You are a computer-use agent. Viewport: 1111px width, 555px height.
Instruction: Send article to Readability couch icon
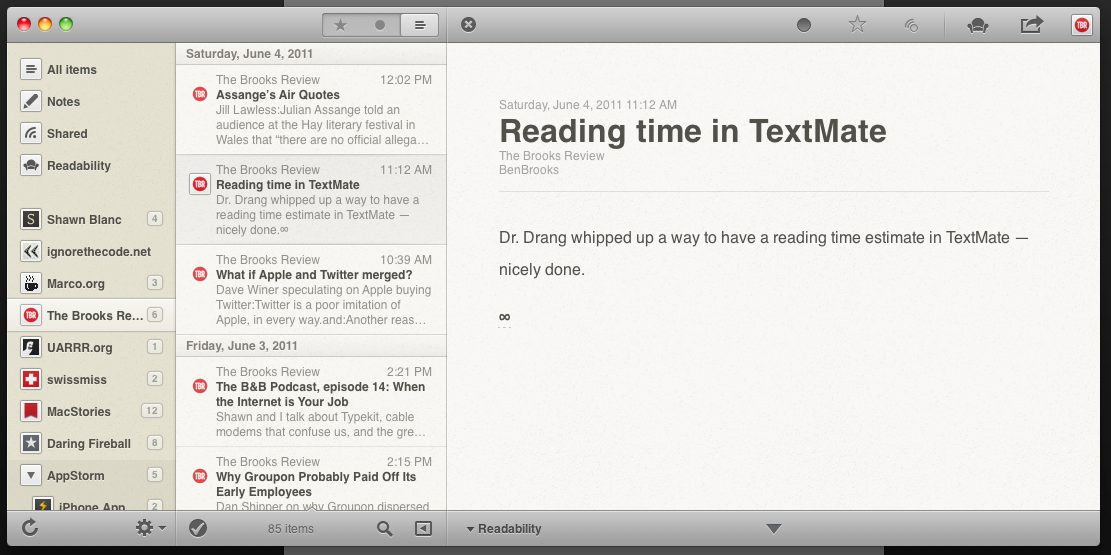[978, 26]
